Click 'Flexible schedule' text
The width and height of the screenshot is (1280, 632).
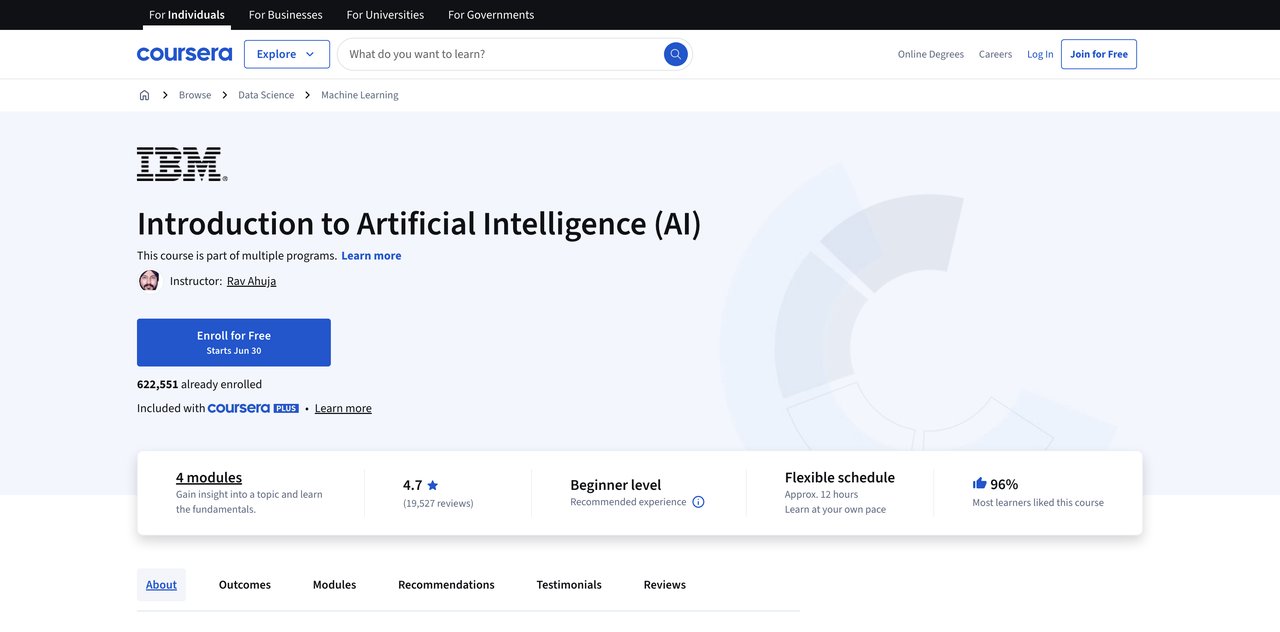click(840, 477)
